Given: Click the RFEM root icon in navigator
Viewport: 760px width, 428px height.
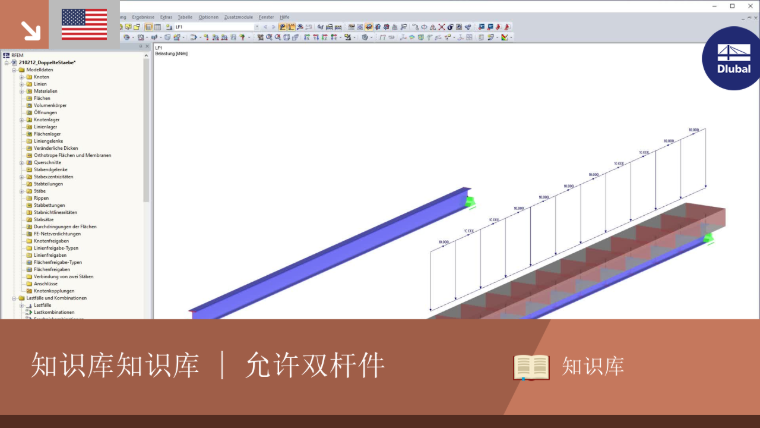Looking at the screenshot, I should pos(6,55).
